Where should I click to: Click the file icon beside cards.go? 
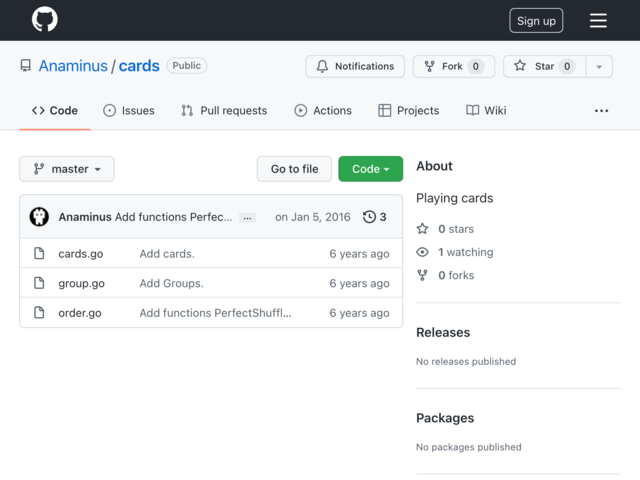click(x=39, y=253)
